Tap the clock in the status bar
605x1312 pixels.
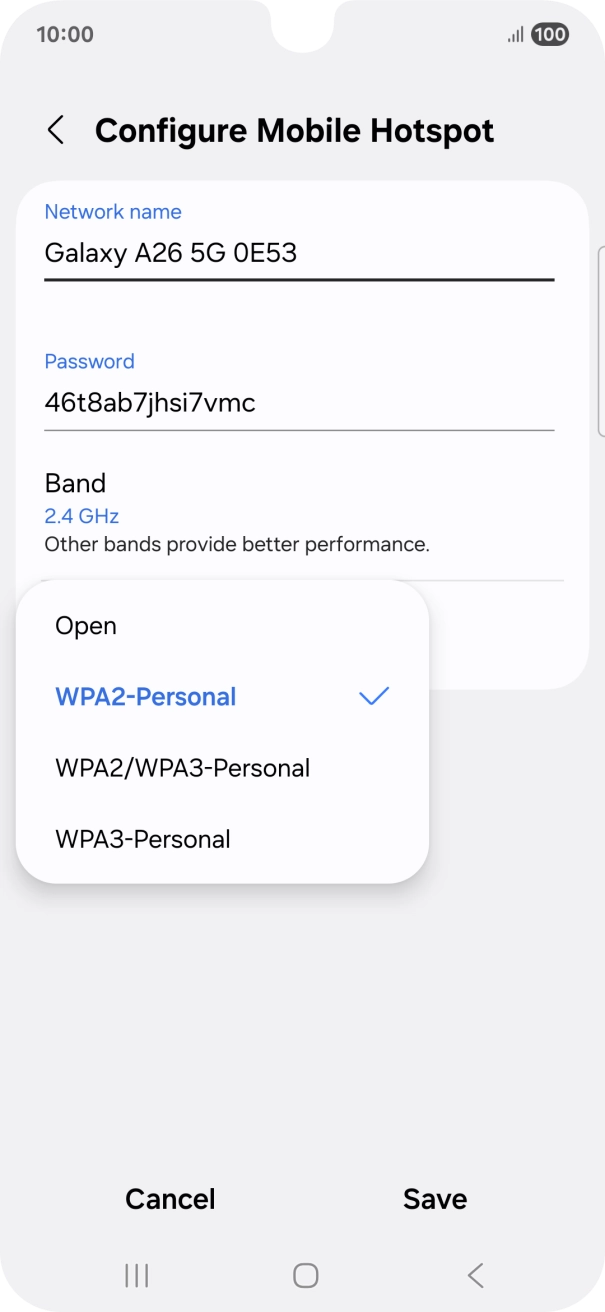(62, 33)
